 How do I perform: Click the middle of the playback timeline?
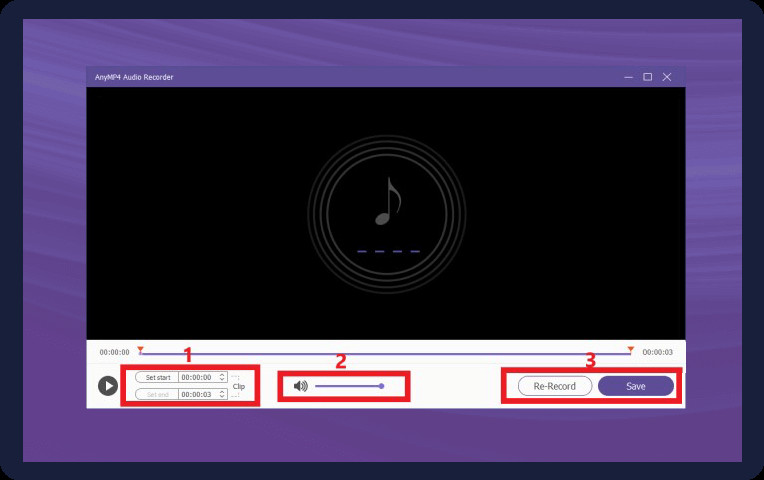point(385,354)
